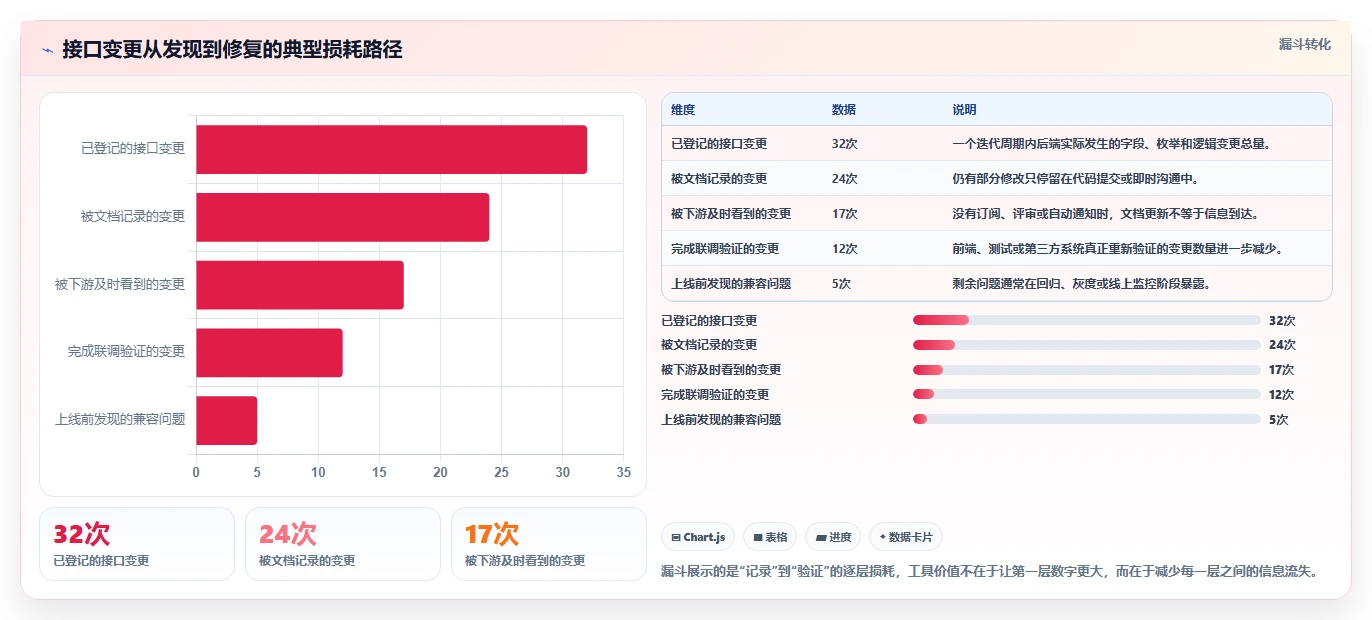Click the progress value 32次
The image size is (1372, 620).
tap(1282, 321)
